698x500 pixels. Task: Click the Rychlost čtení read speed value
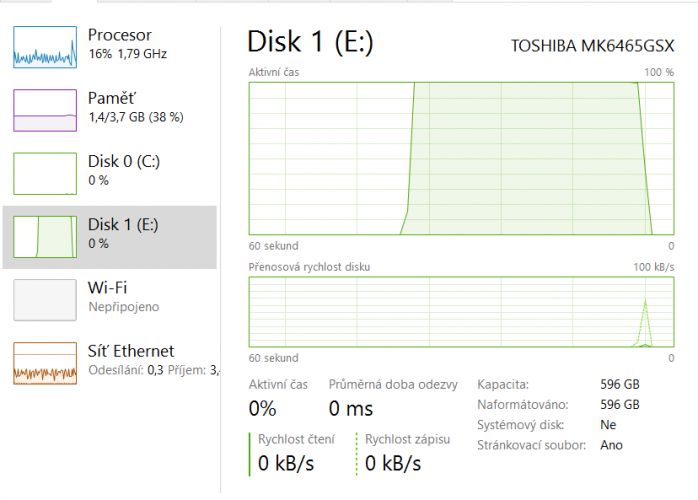pyautogui.click(x=286, y=463)
